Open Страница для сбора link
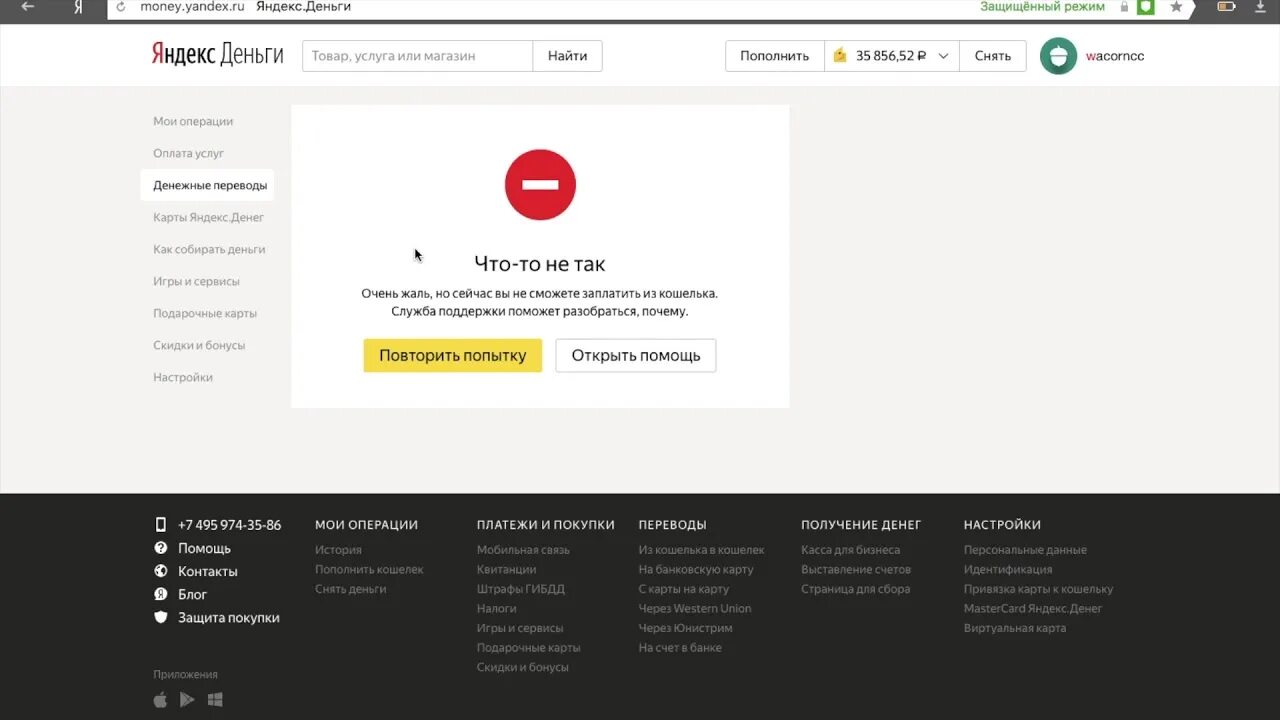This screenshot has width=1280, height=720. click(x=856, y=589)
